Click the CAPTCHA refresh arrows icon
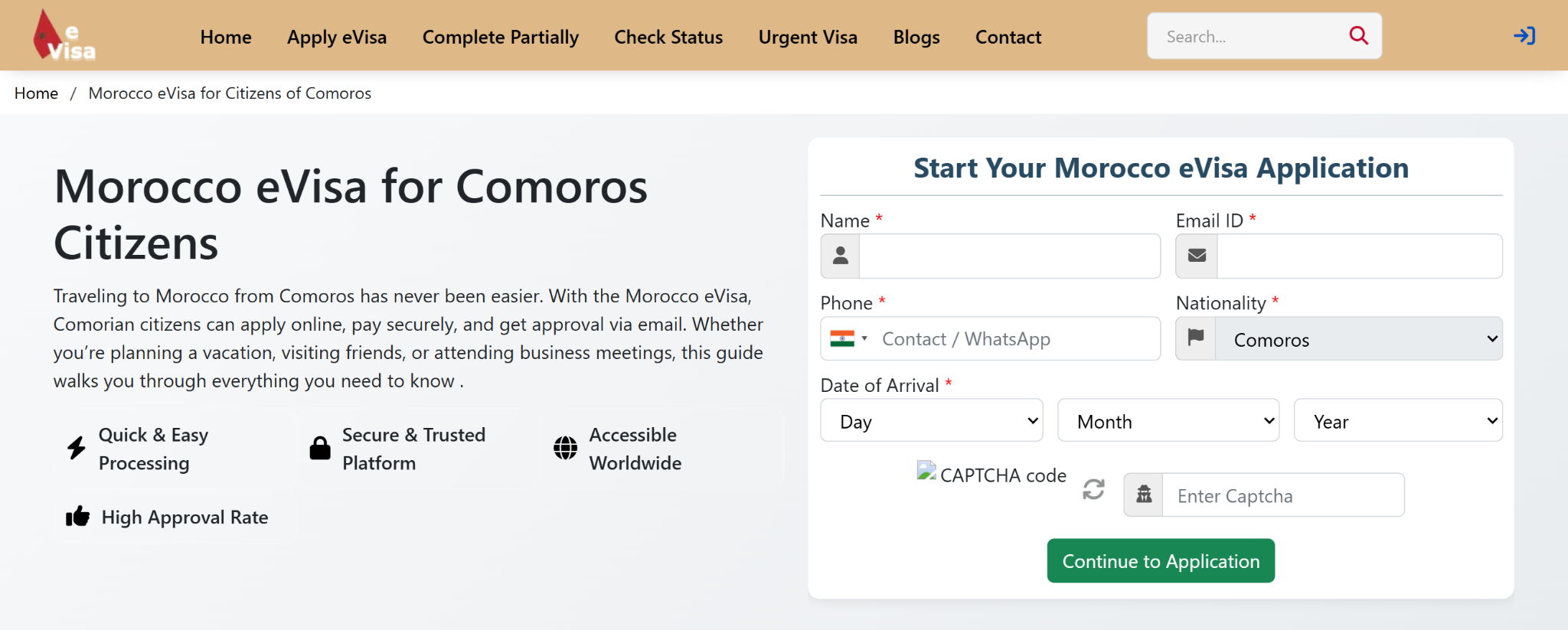The image size is (1568, 630). (x=1093, y=489)
